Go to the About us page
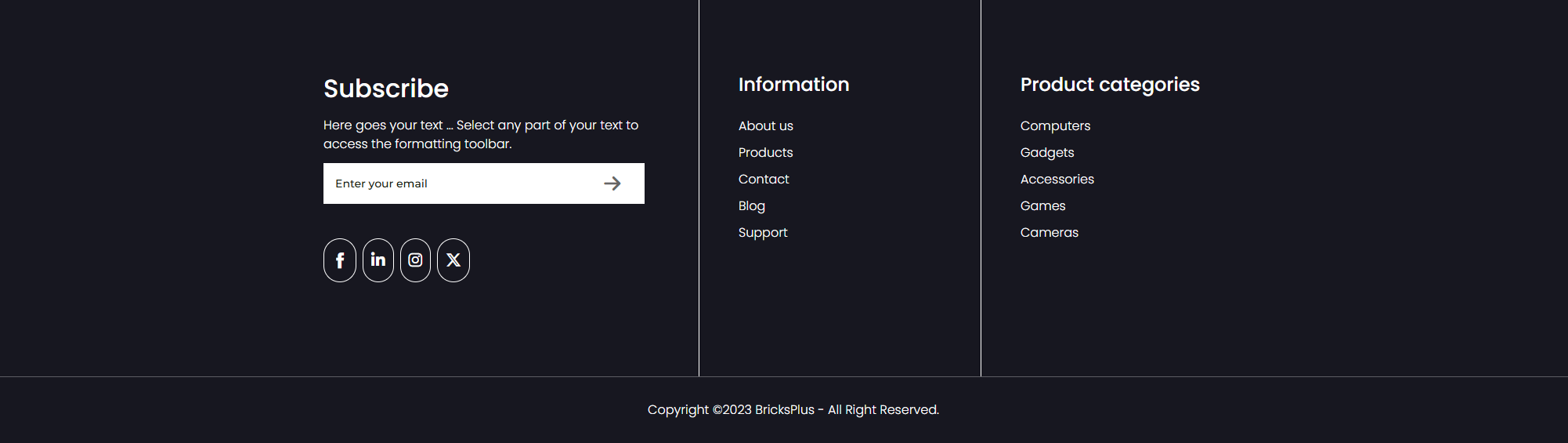The image size is (1568, 443). 766,126
